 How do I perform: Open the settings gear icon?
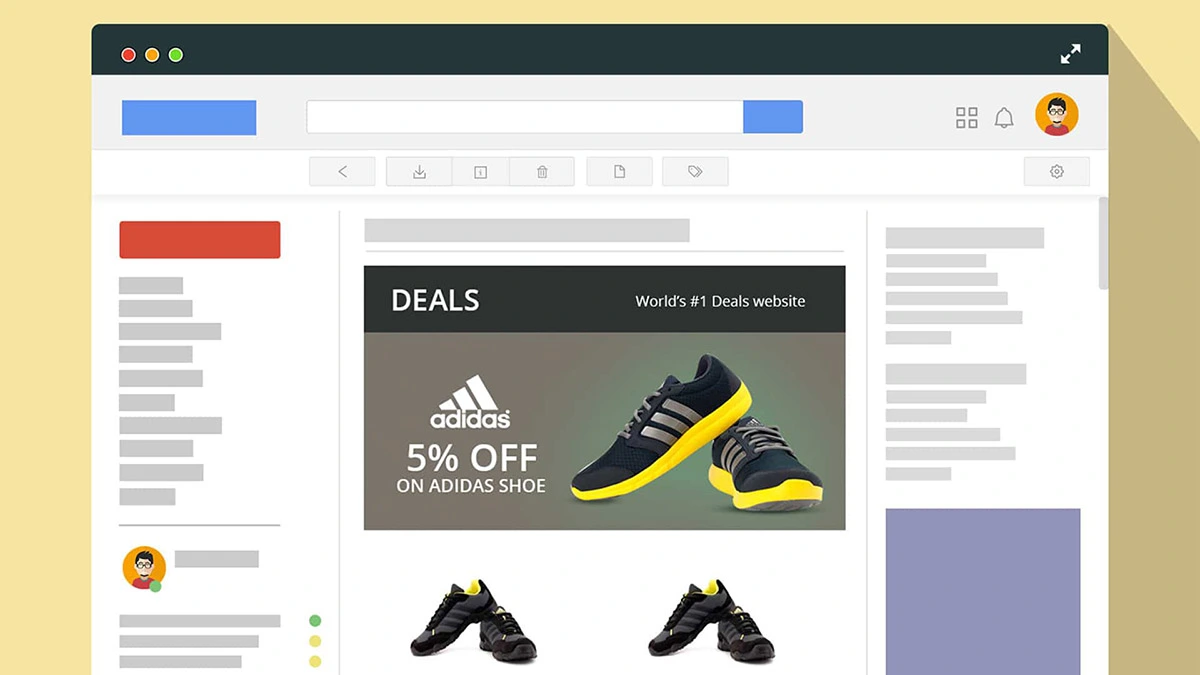click(x=1056, y=172)
